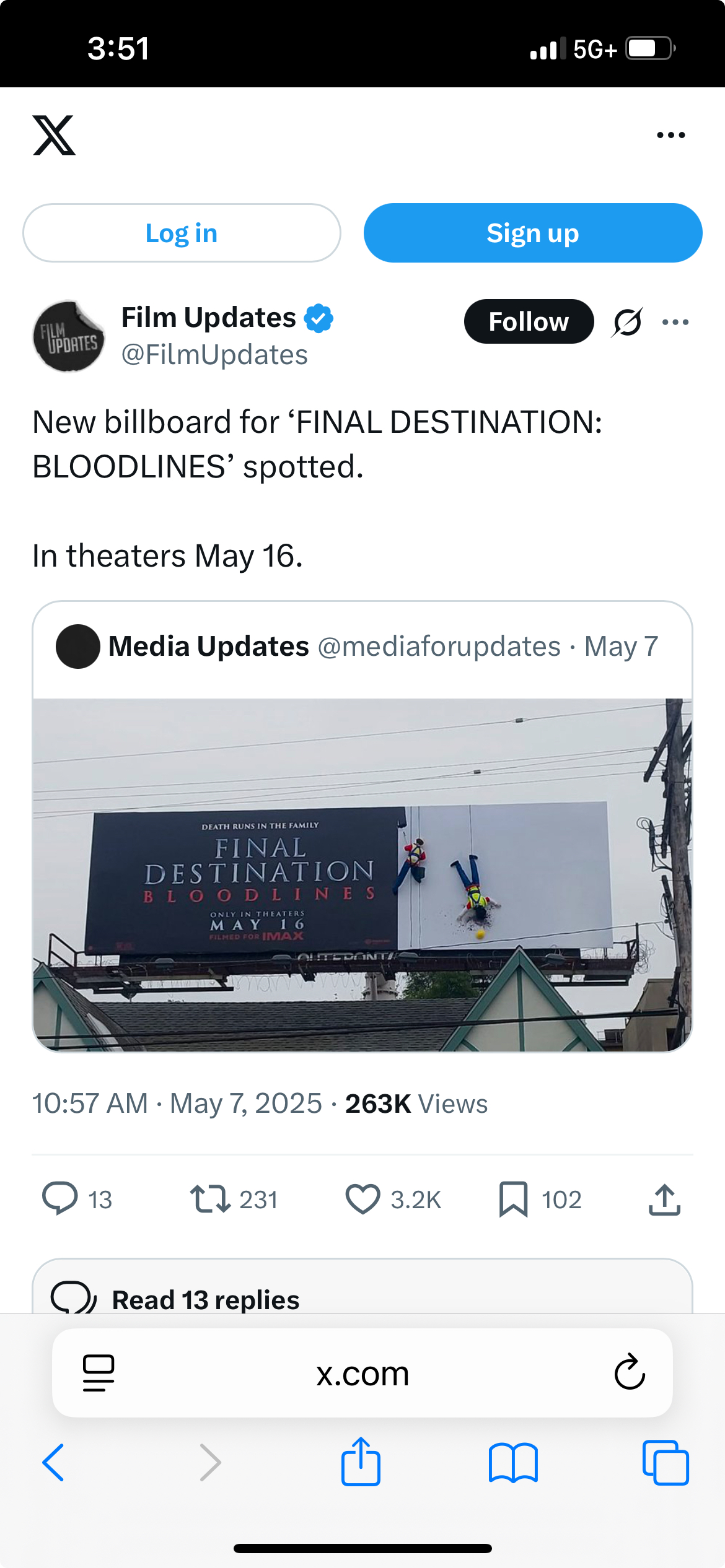The height and width of the screenshot is (1568, 725).
Task: Bookmark the post
Action: pyautogui.click(x=513, y=1199)
